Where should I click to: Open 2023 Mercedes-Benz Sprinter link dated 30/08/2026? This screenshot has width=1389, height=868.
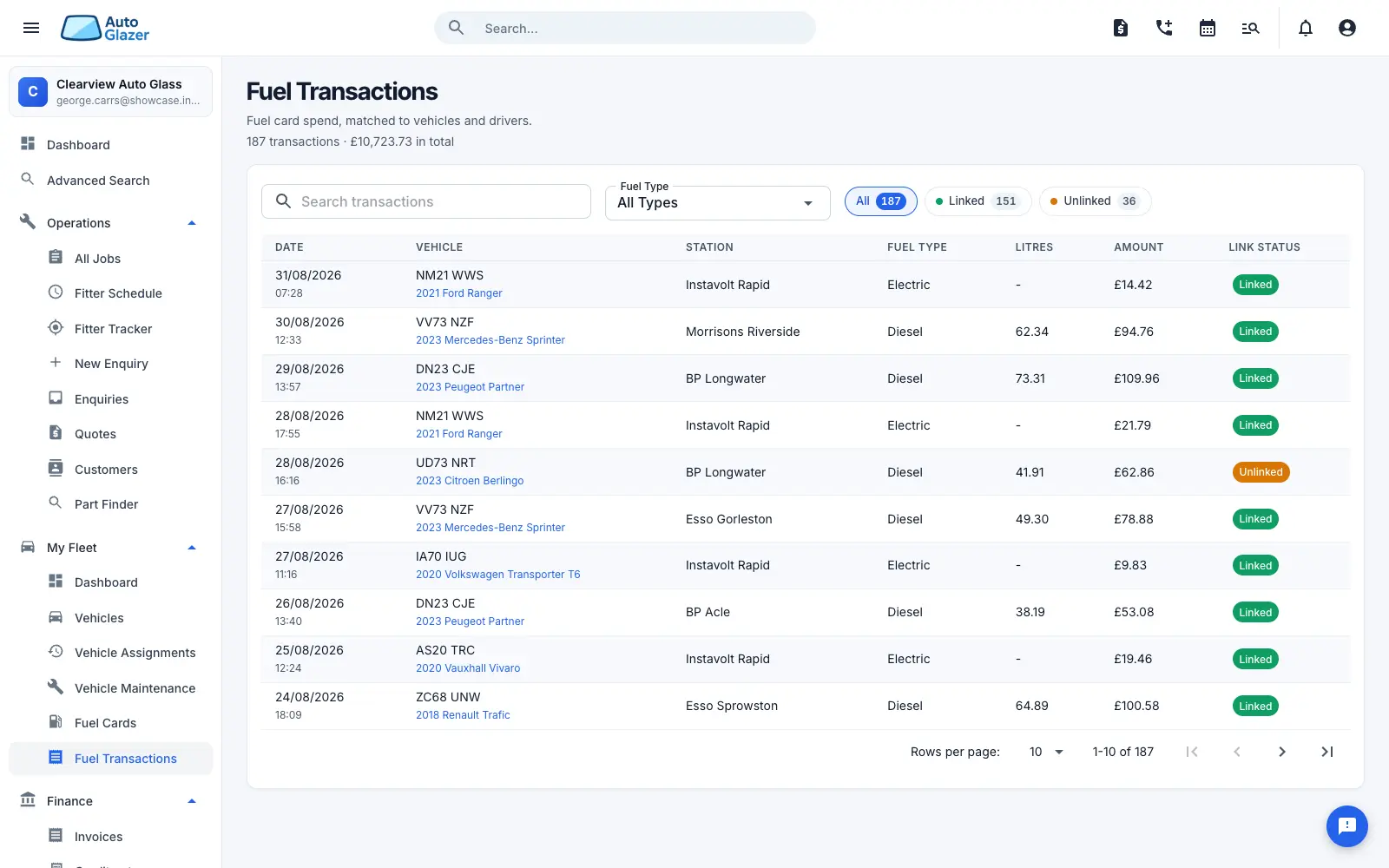490,340
